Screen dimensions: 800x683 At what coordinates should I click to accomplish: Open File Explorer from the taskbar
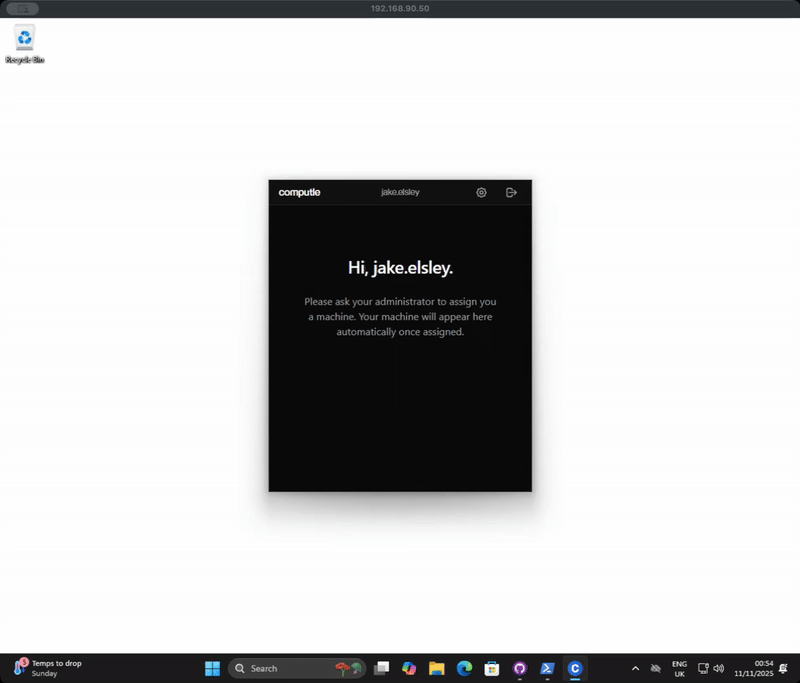tap(435, 668)
